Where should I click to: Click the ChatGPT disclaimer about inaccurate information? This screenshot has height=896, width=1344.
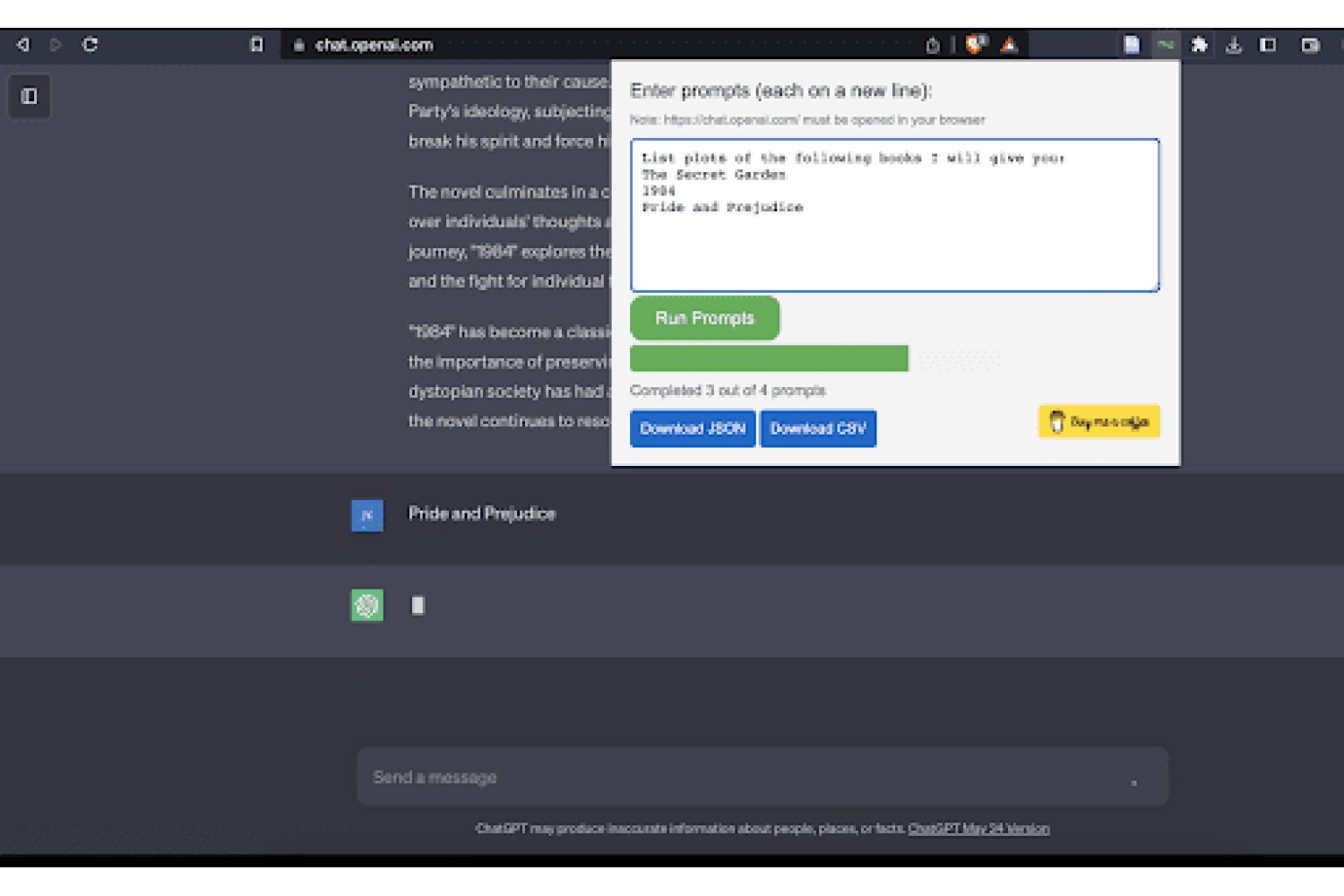(x=690, y=829)
